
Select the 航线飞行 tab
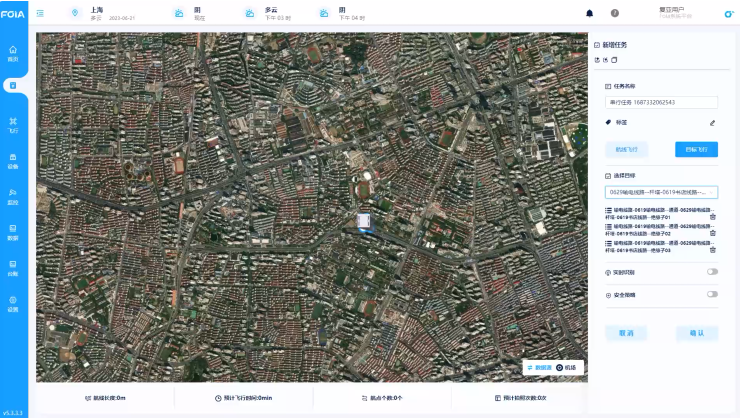[627, 149]
